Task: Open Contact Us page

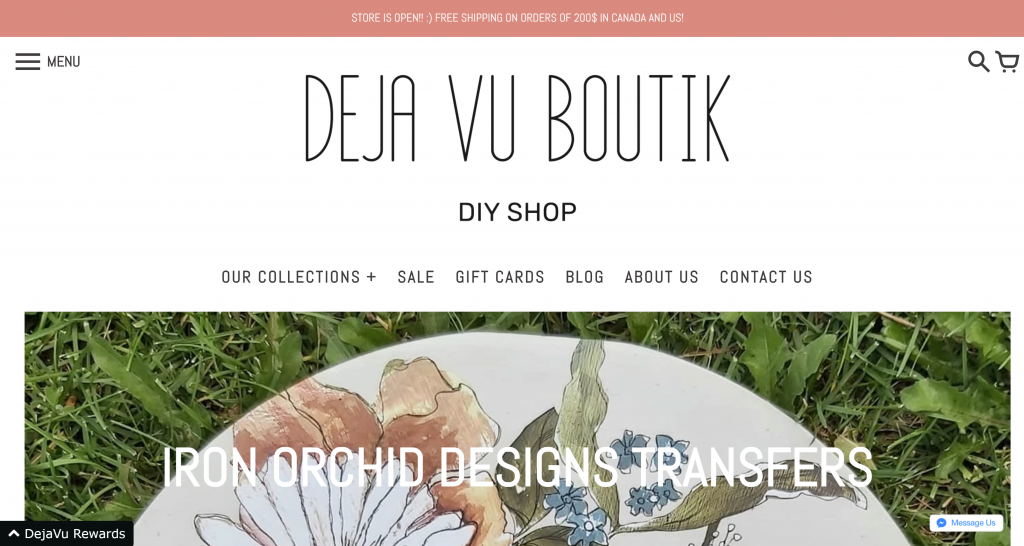Action: coord(766,277)
